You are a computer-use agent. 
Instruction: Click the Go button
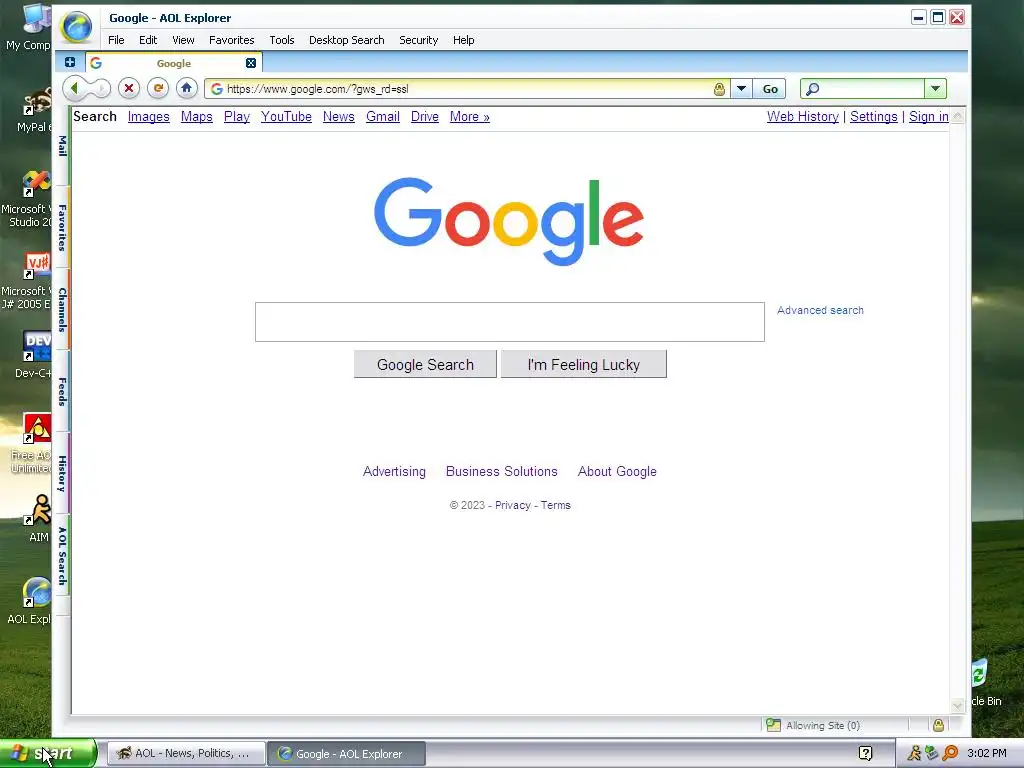(770, 89)
